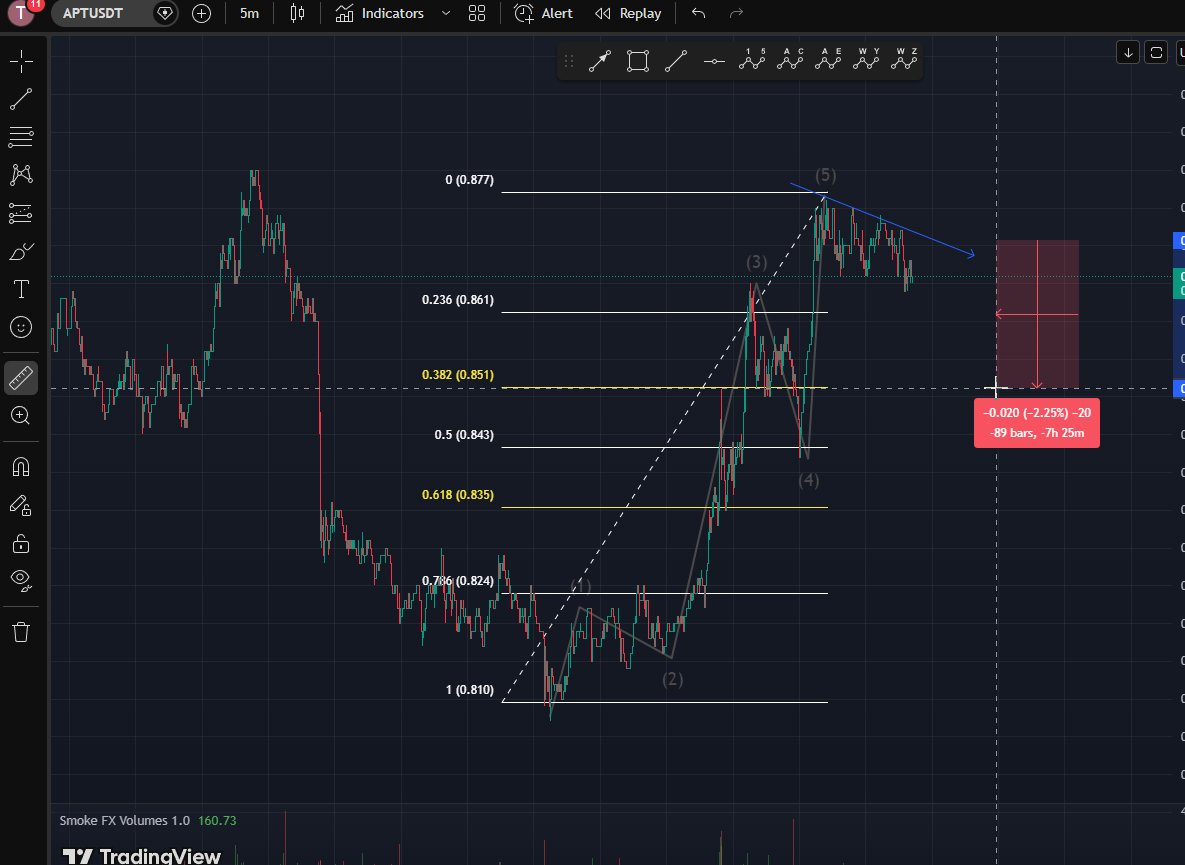Select the 0.236 (0.861) Fibonacci level label

[x=458, y=300]
